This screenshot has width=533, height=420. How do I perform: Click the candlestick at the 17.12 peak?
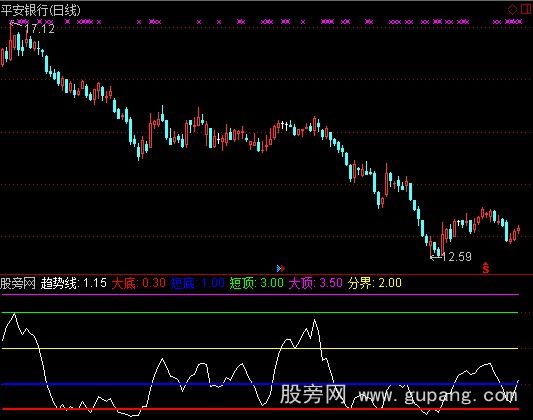point(11,41)
